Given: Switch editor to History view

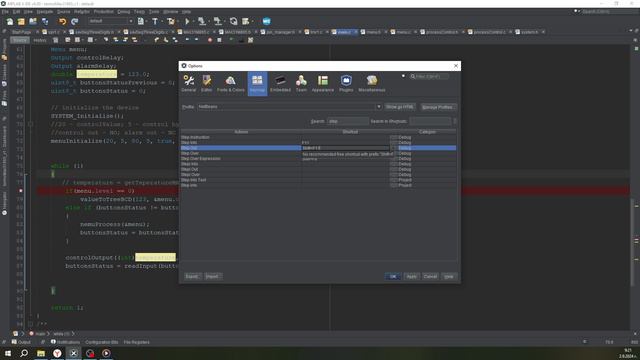Looking at the screenshot, I should 40,40.
